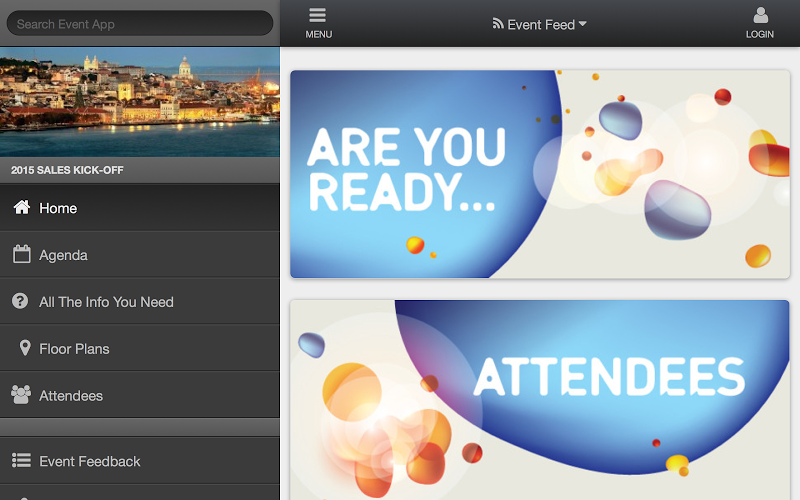This screenshot has height=500, width=800.
Task: Open Floor Plans menu item
Action: click(140, 348)
